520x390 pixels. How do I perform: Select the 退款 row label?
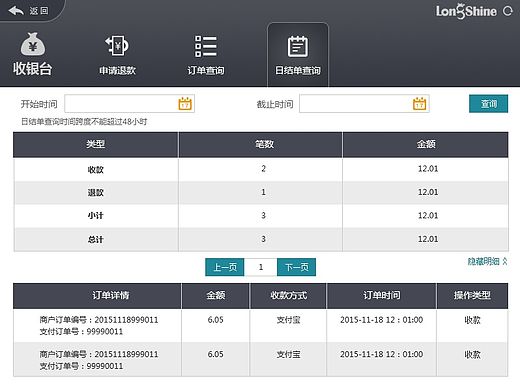click(x=96, y=193)
